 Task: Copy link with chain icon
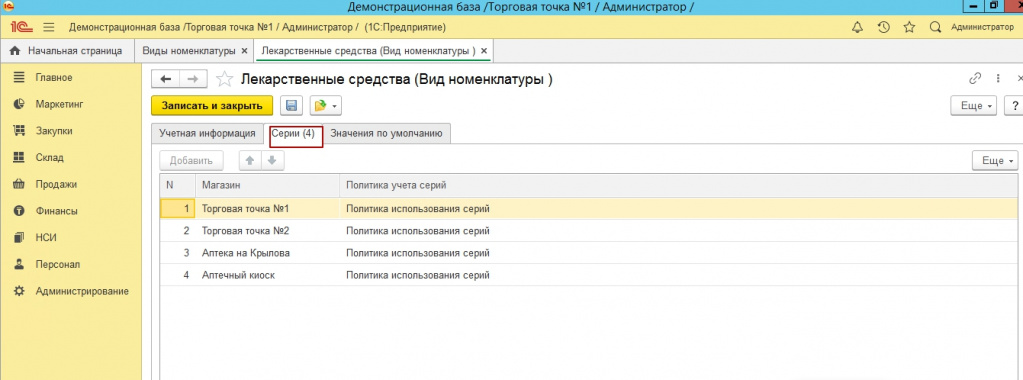975,78
